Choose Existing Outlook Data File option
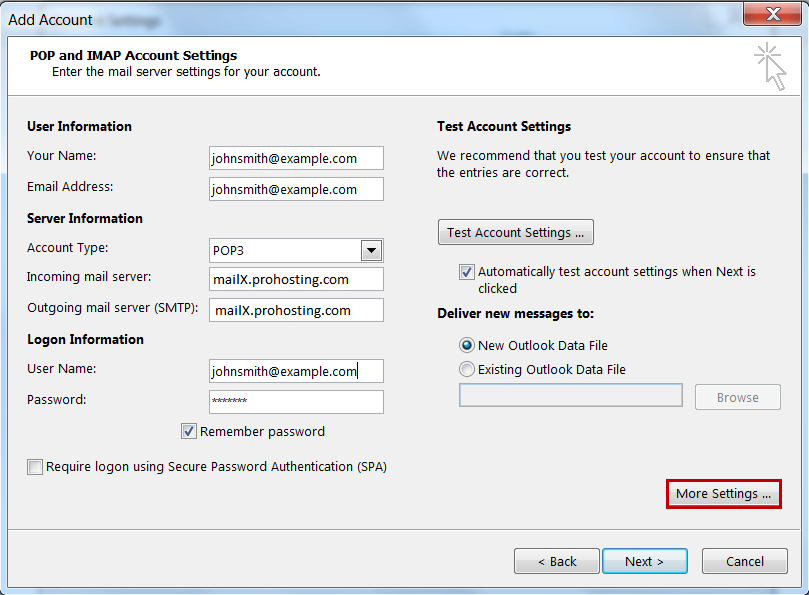This screenshot has width=809, height=595. 466,369
